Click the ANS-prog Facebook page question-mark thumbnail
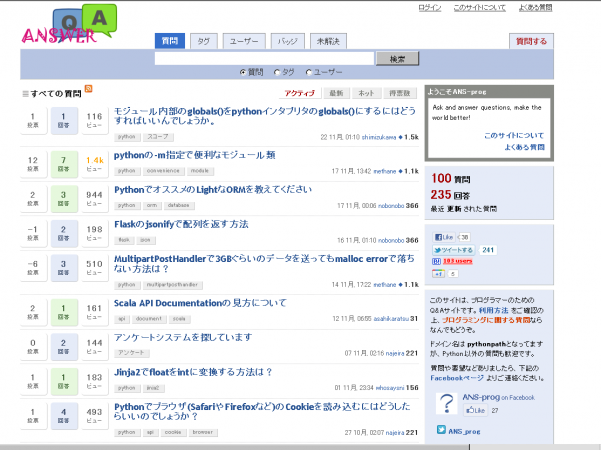This screenshot has height=450, width=601. point(446,403)
